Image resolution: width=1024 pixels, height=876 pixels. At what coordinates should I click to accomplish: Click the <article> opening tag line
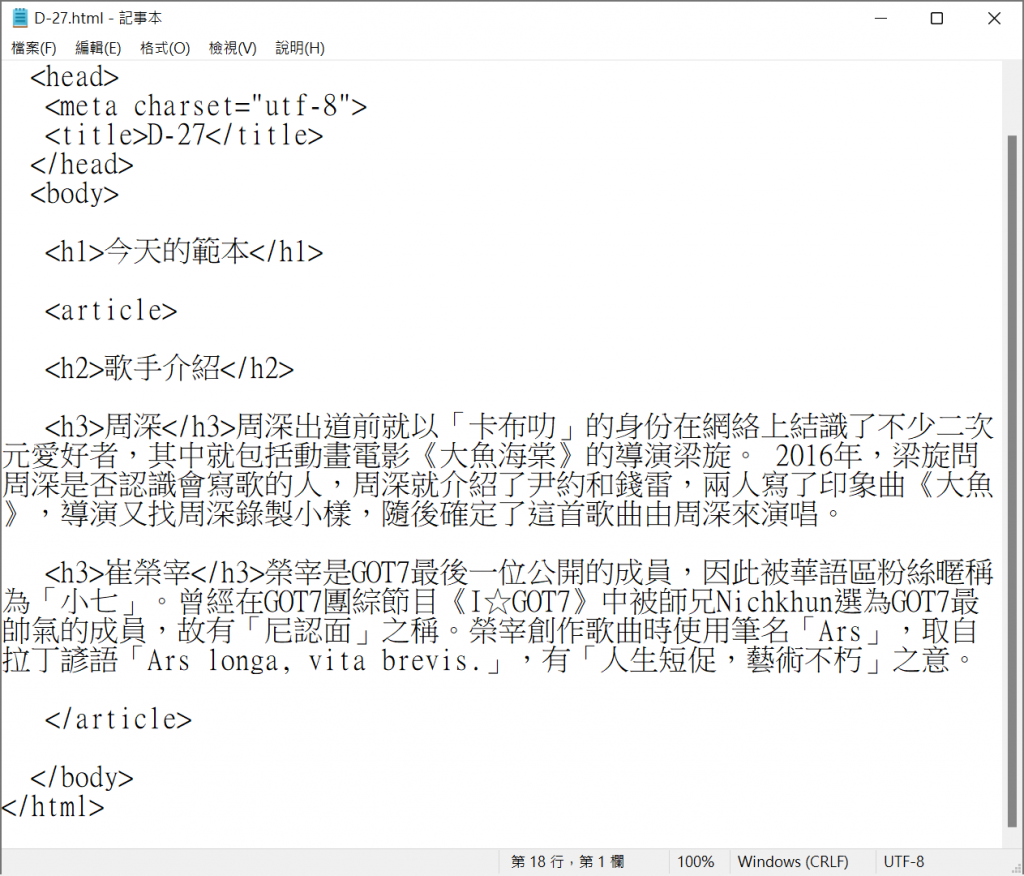click(x=111, y=310)
